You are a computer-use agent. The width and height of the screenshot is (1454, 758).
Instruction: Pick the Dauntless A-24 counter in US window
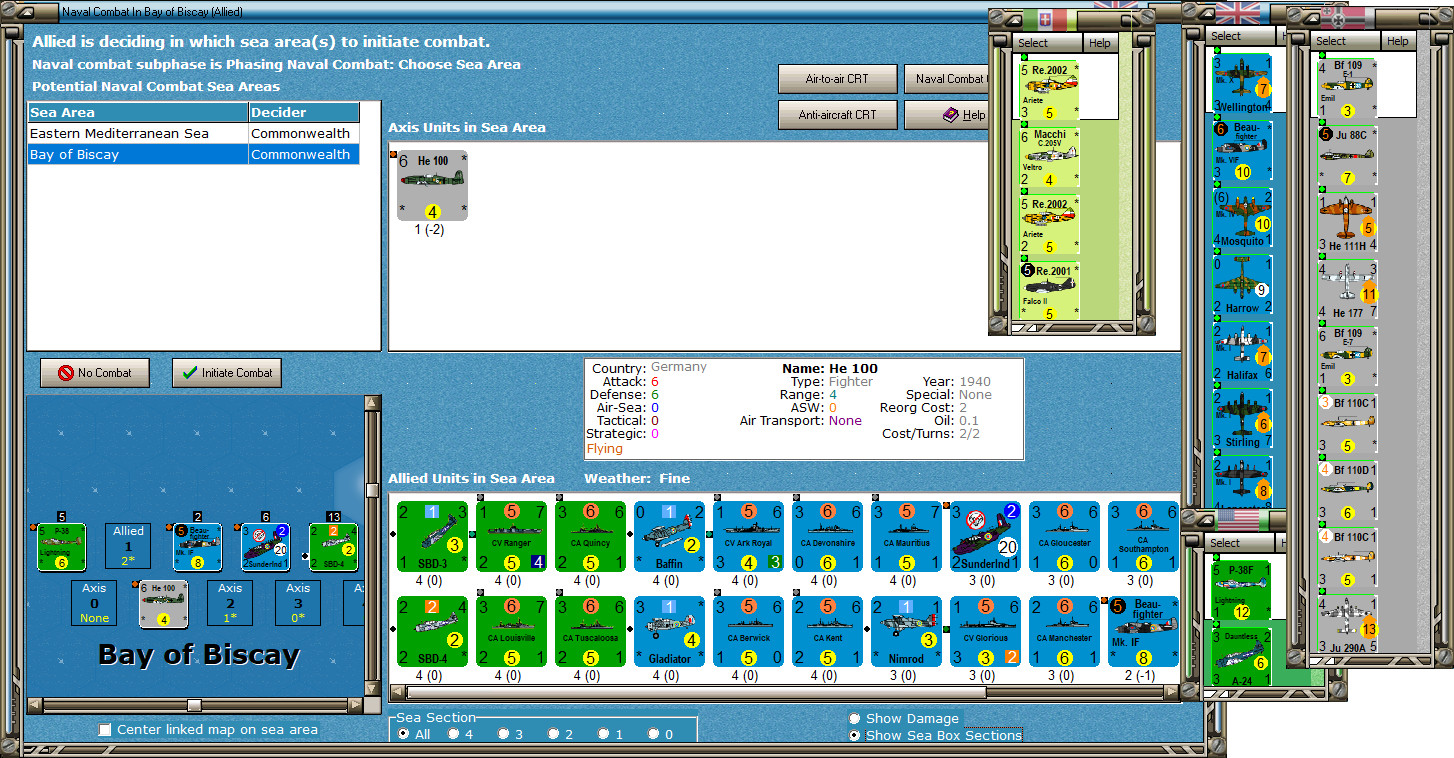(1242, 655)
